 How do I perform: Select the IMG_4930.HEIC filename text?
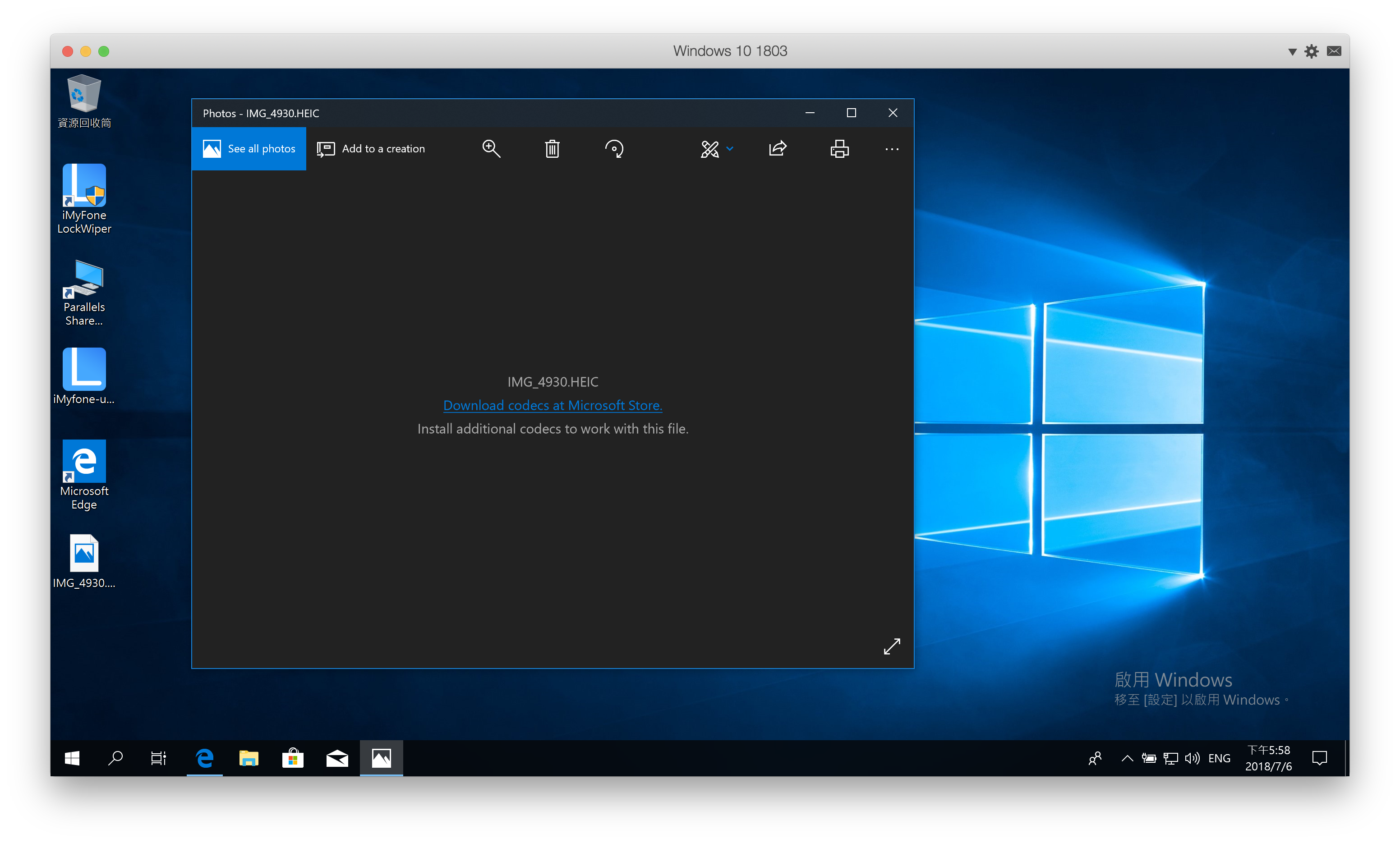[552, 382]
